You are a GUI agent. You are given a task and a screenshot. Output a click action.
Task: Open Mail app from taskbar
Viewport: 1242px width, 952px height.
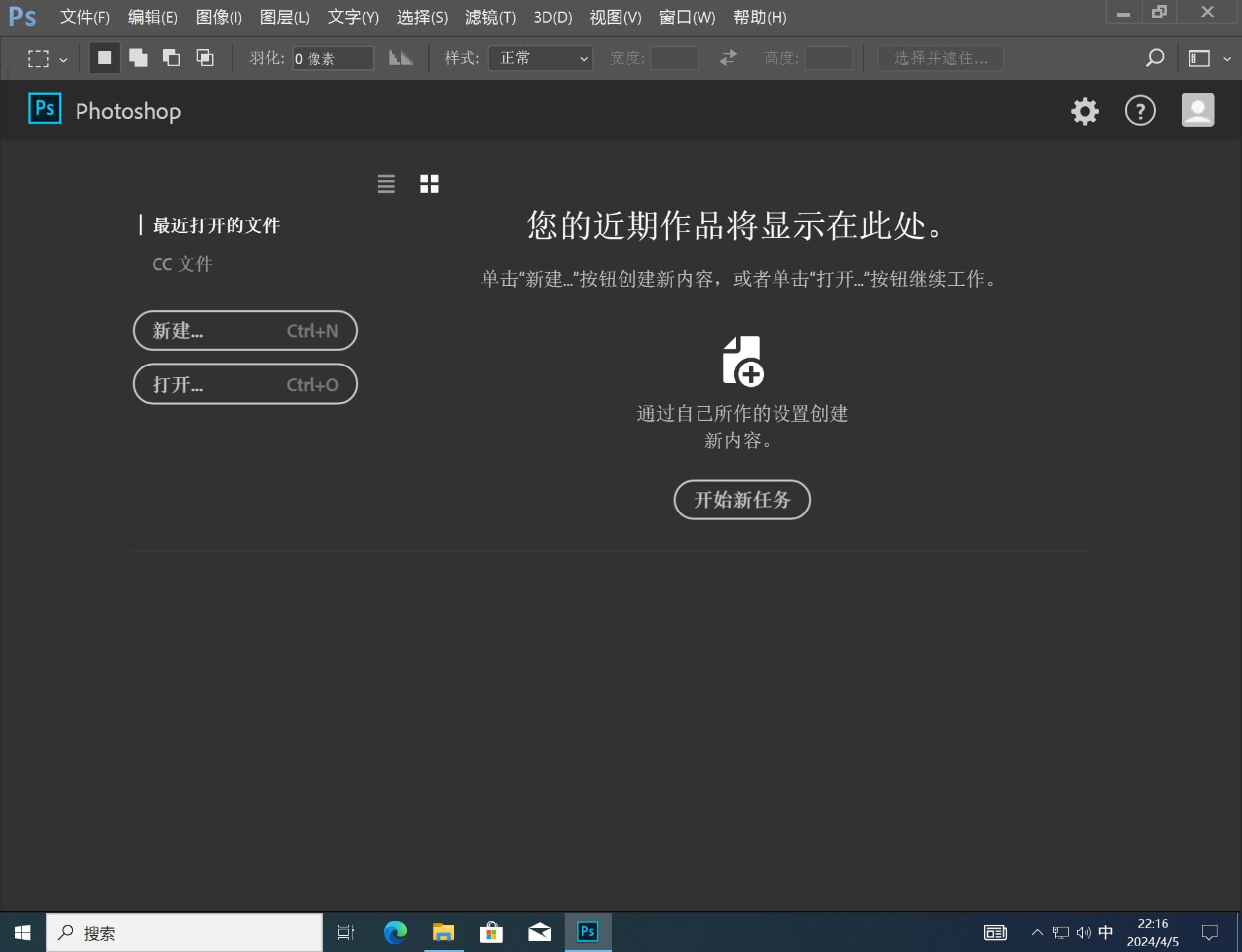click(539, 933)
